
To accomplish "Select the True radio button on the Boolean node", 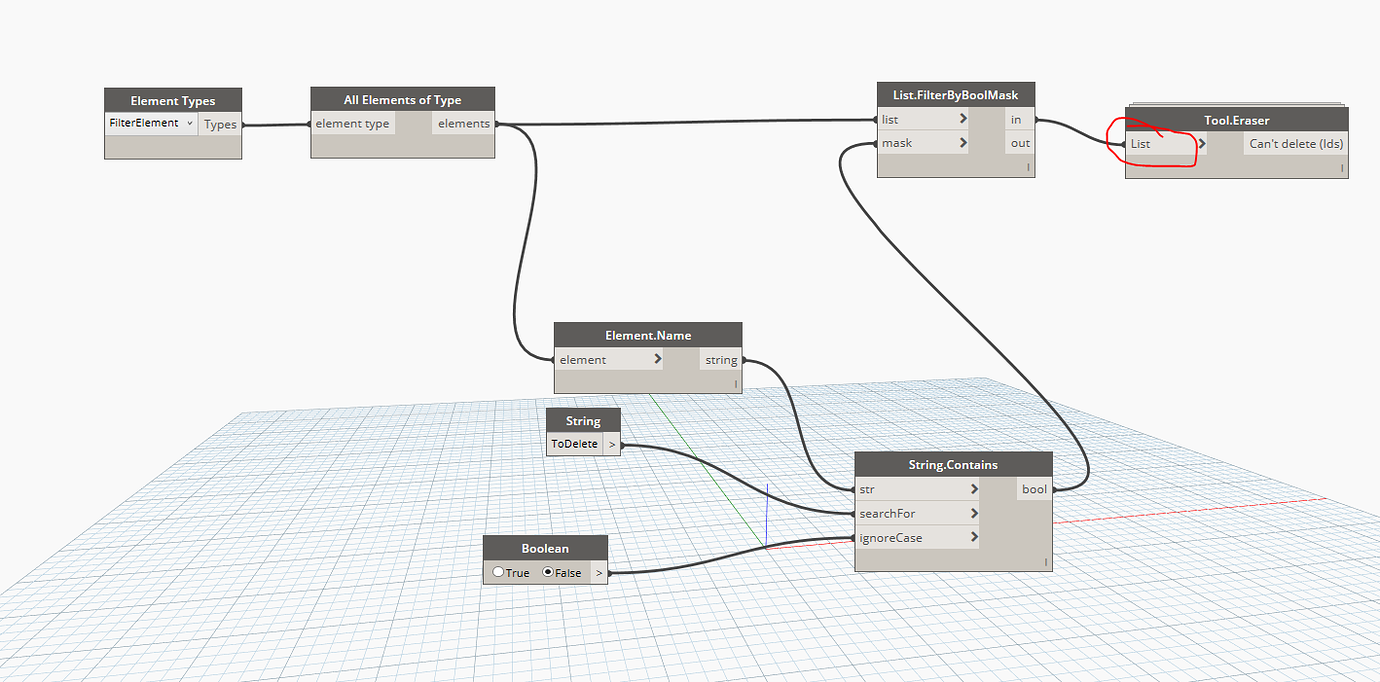I will coord(498,571).
